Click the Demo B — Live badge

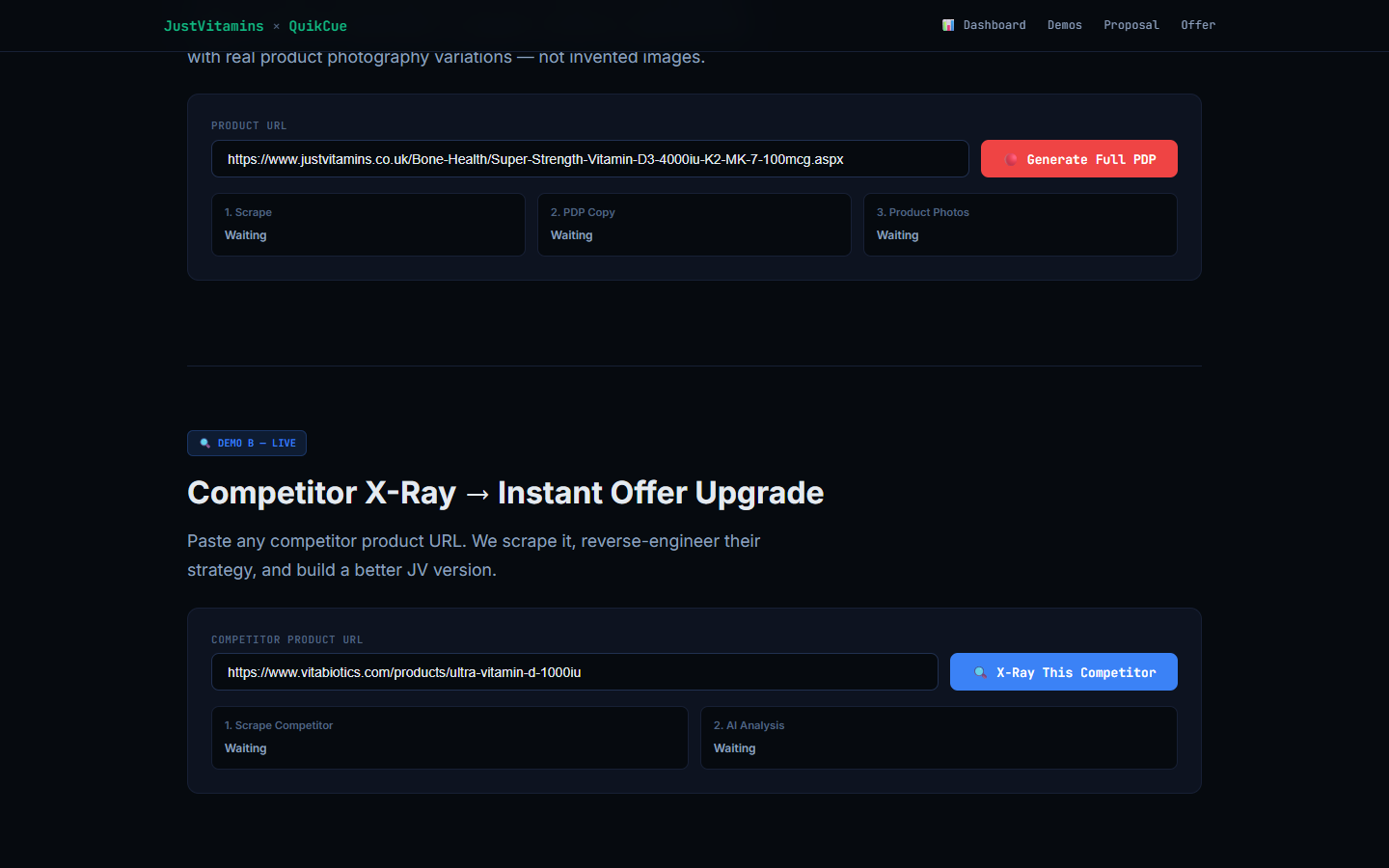(247, 444)
